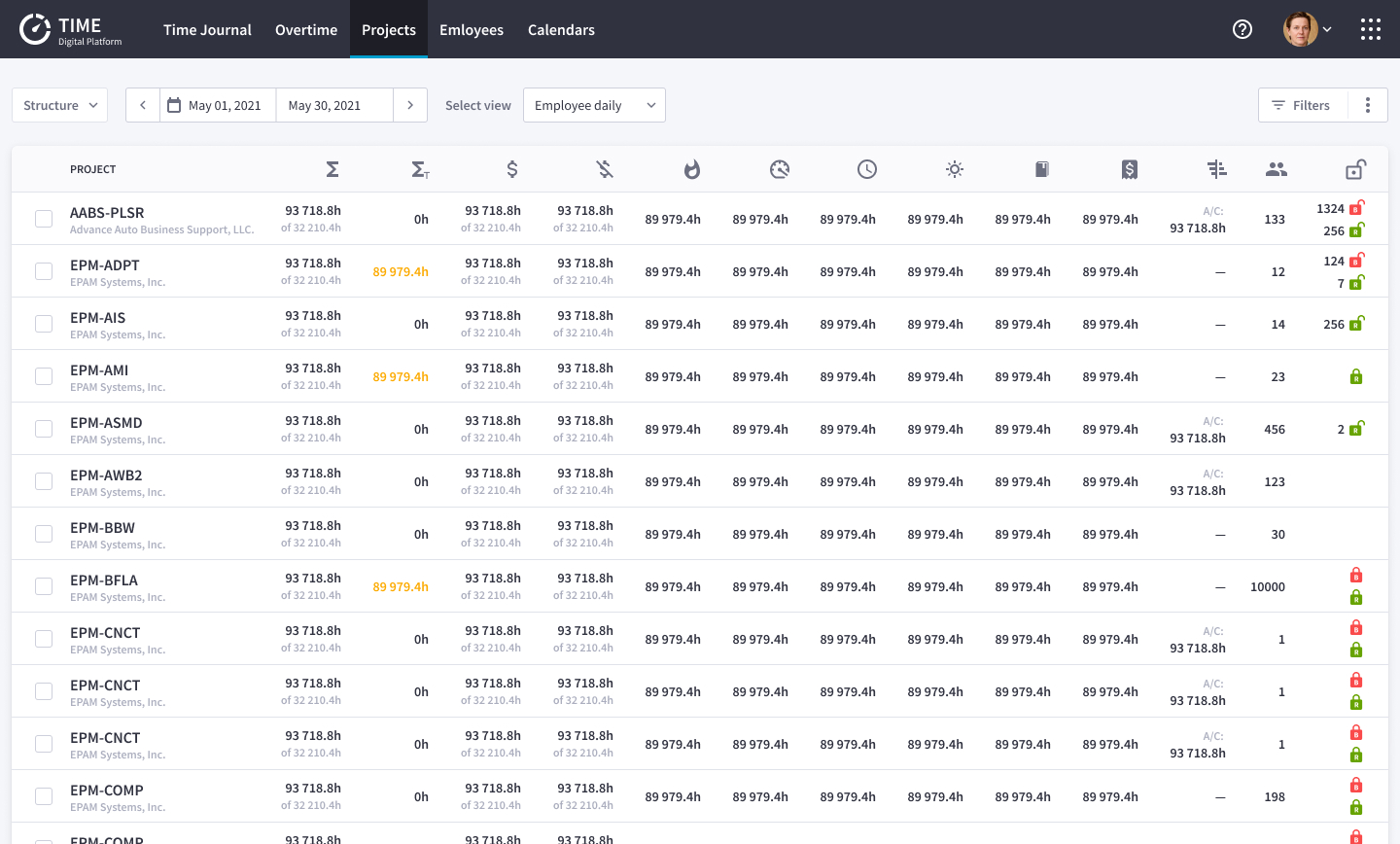Click the sun column header icon
This screenshot has height=844, width=1400.
pos(954,169)
